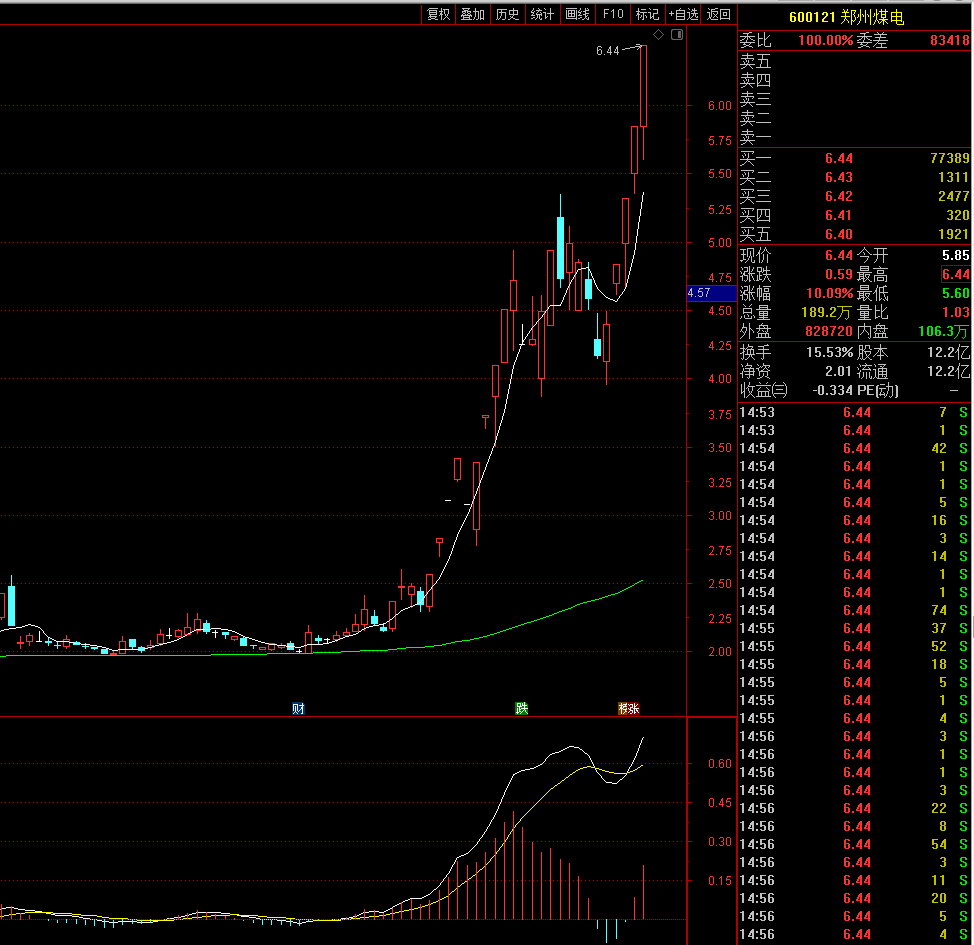Click the 0.15 MACD axis label
The width and height of the screenshot is (974, 945).
point(720,881)
